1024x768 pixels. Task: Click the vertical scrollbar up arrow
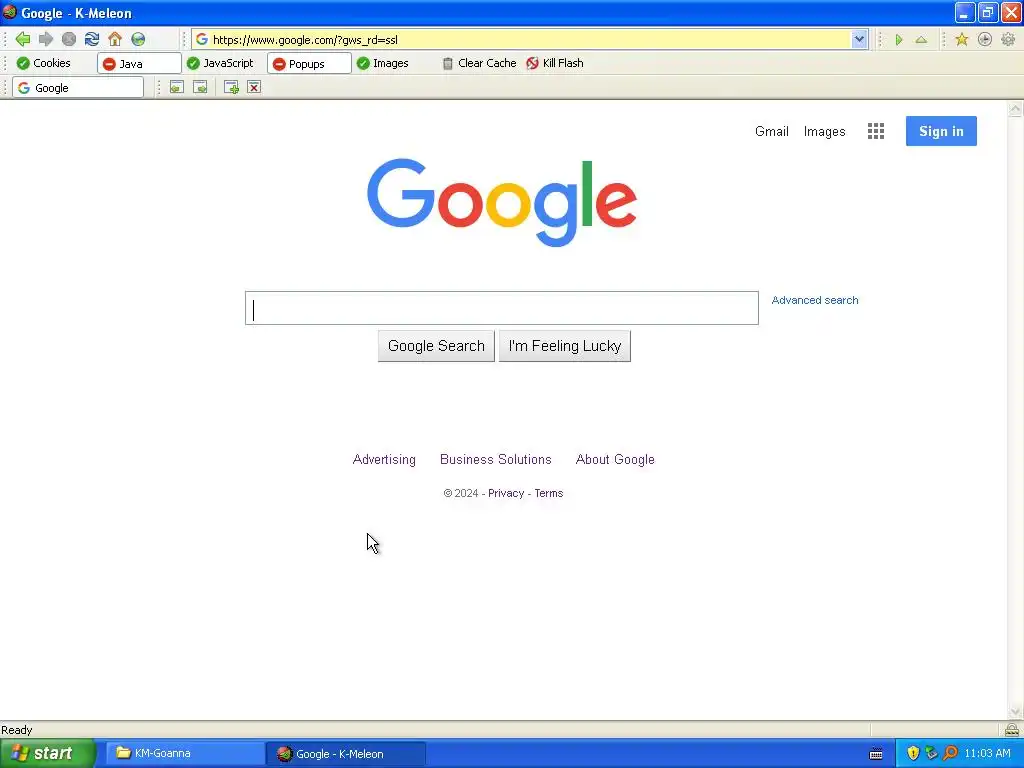click(1015, 109)
